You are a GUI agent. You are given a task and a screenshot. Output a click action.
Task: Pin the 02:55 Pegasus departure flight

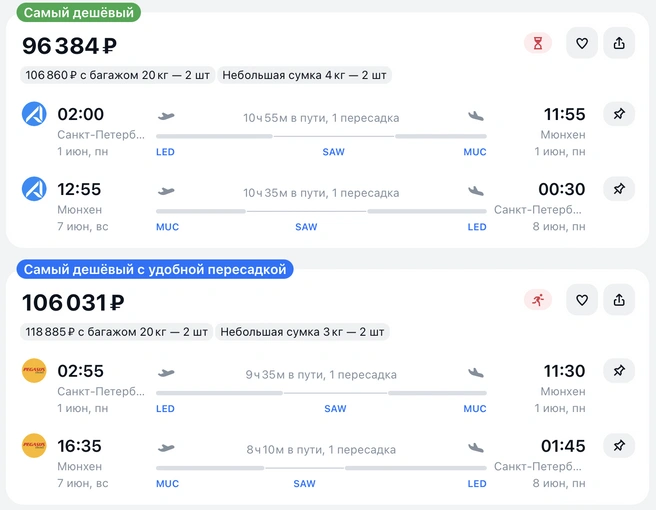(619, 371)
